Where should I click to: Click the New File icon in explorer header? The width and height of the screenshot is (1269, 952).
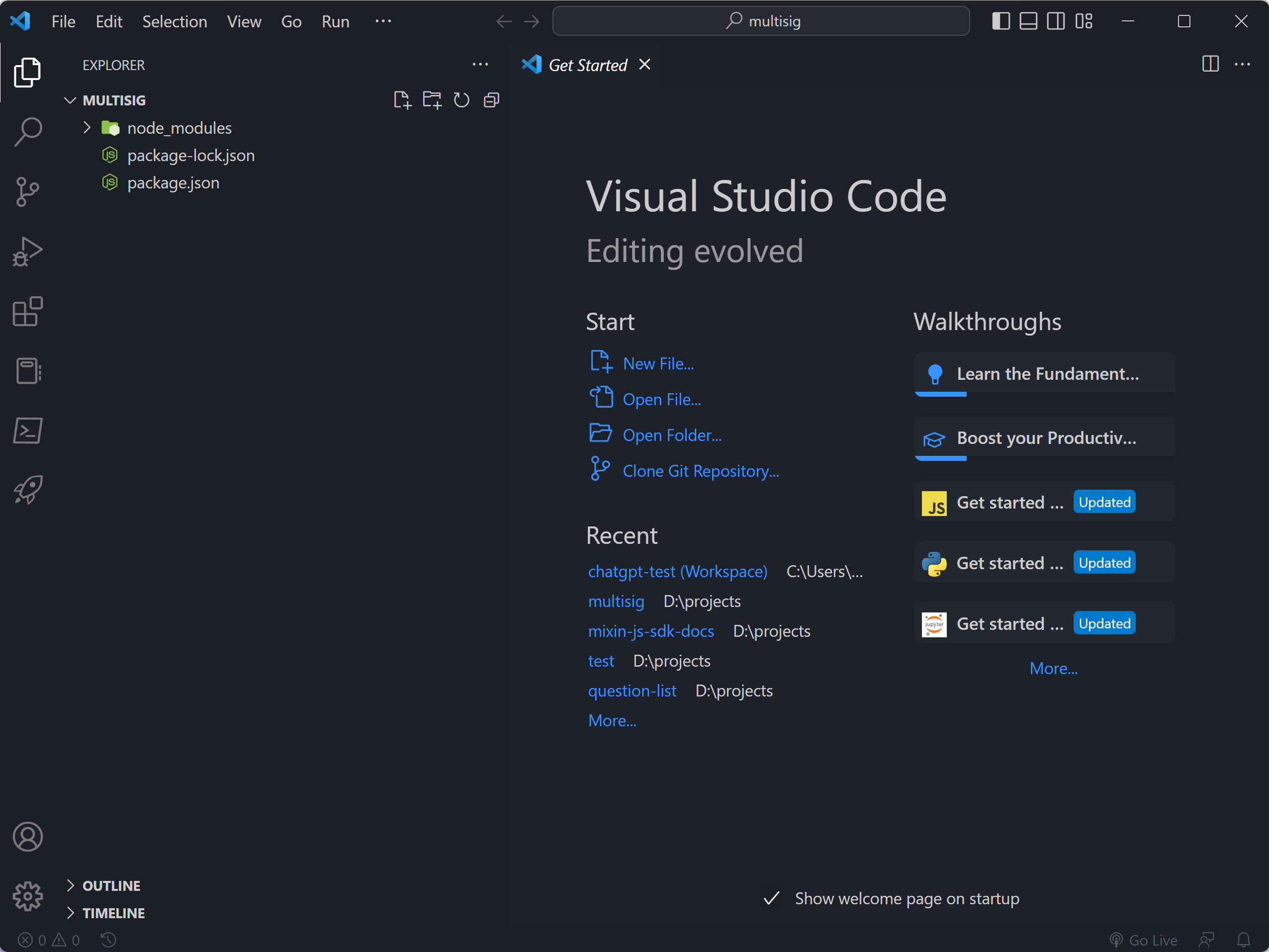pyautogui.click(x=402, y=100)
